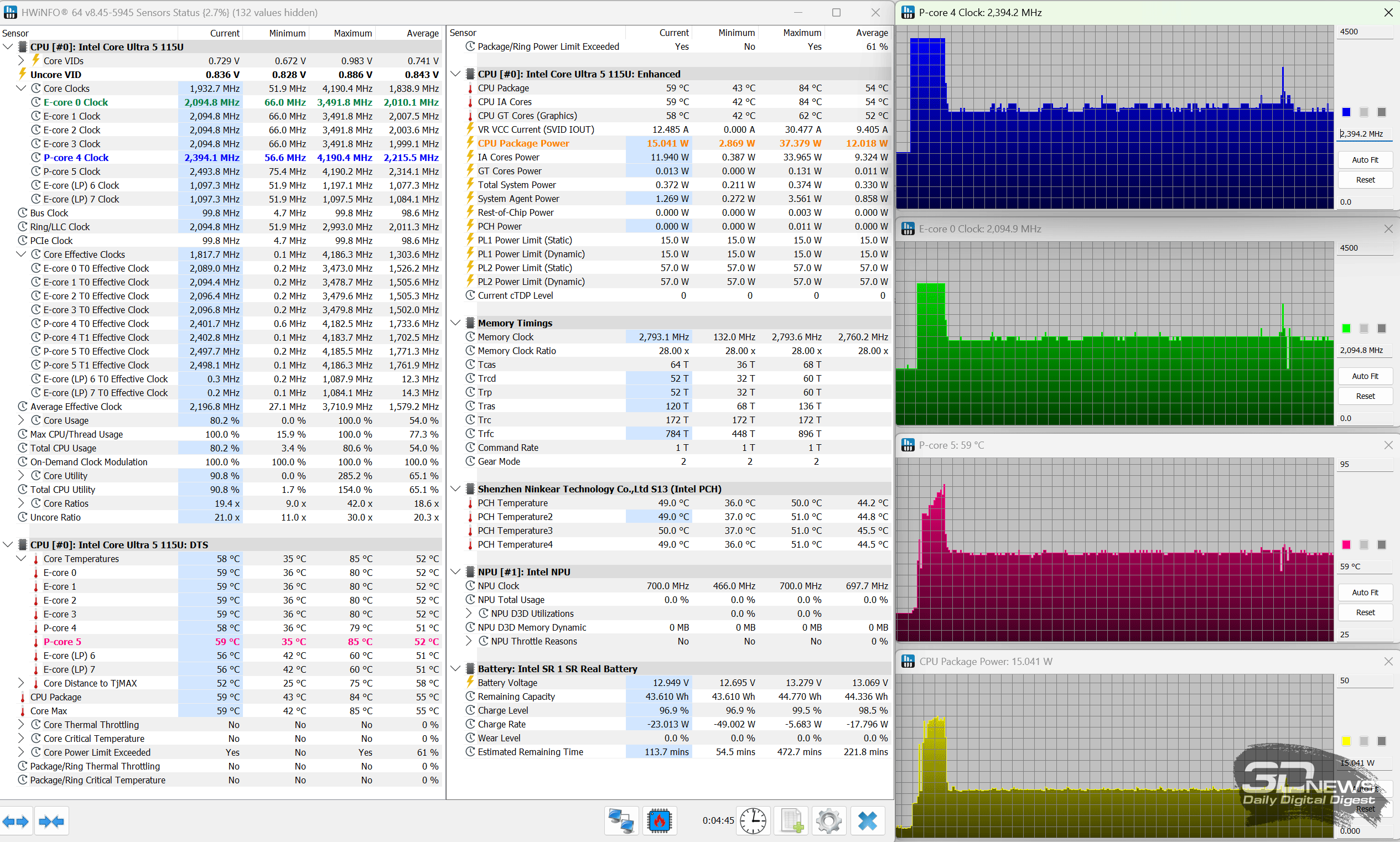Close sensors with blue X icon
Viewport: 1400px width, 842px height.
tap(867, 820)
